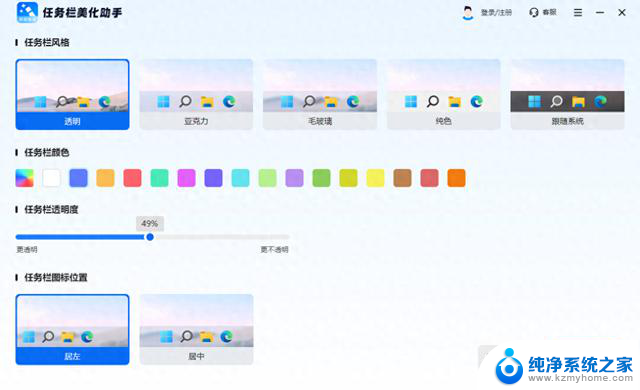
Task: Pick the indigo purple color swatch
Action: click(x=213, y=178)
